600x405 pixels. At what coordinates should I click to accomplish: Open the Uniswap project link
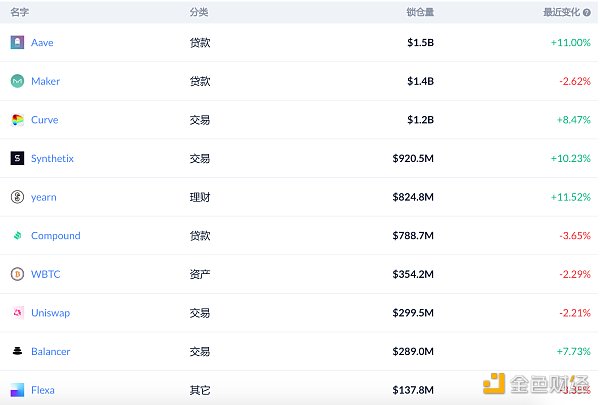51,313
